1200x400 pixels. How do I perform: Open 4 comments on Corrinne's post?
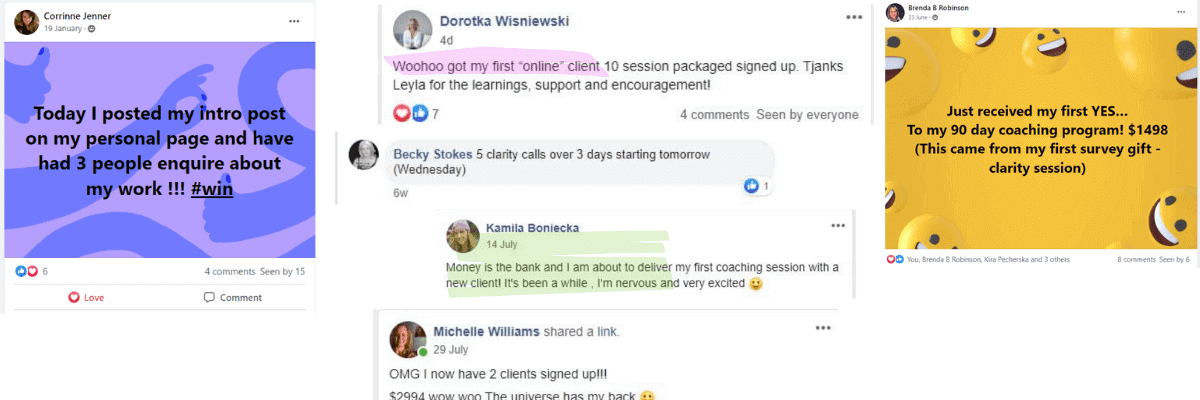228,272
